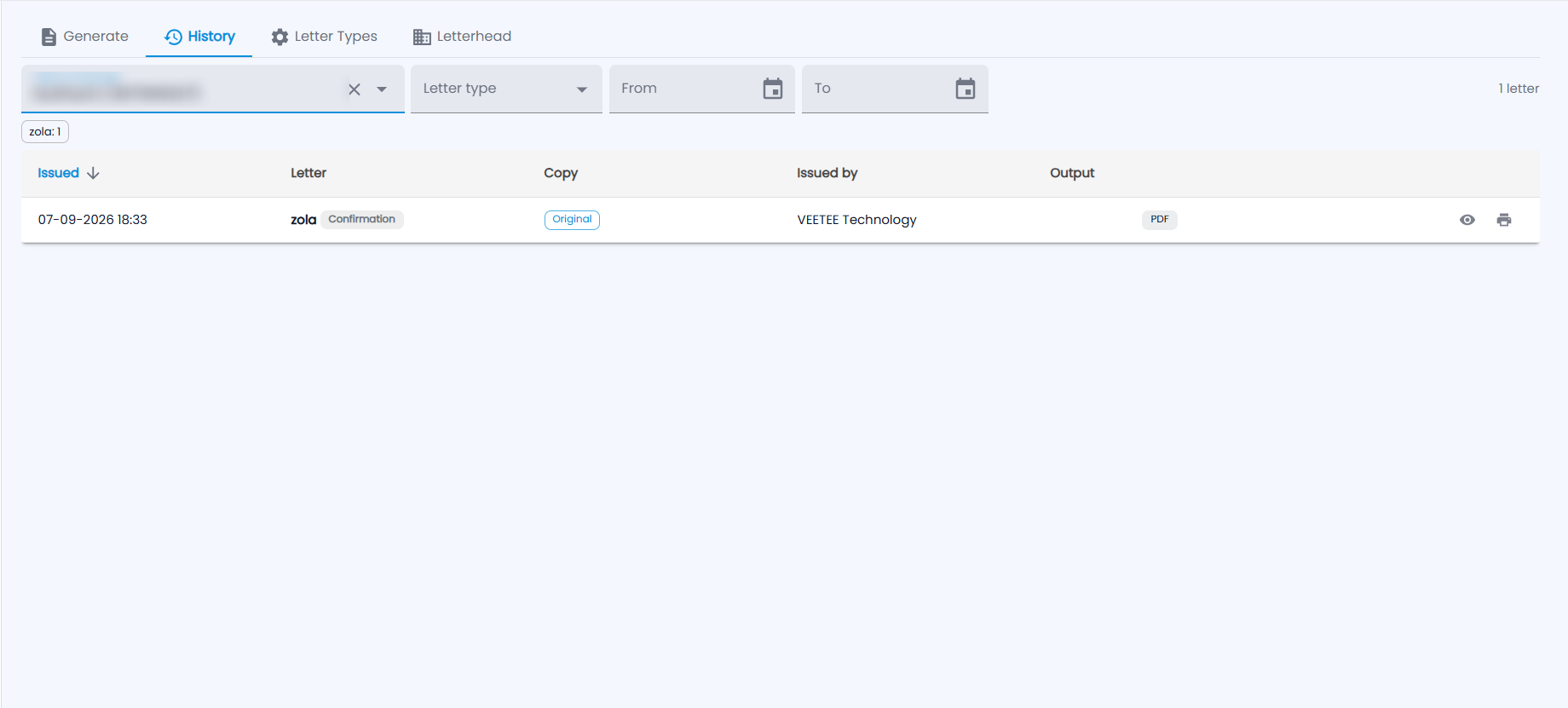Toggle the Issued sort direction arrow

point(93,173)
